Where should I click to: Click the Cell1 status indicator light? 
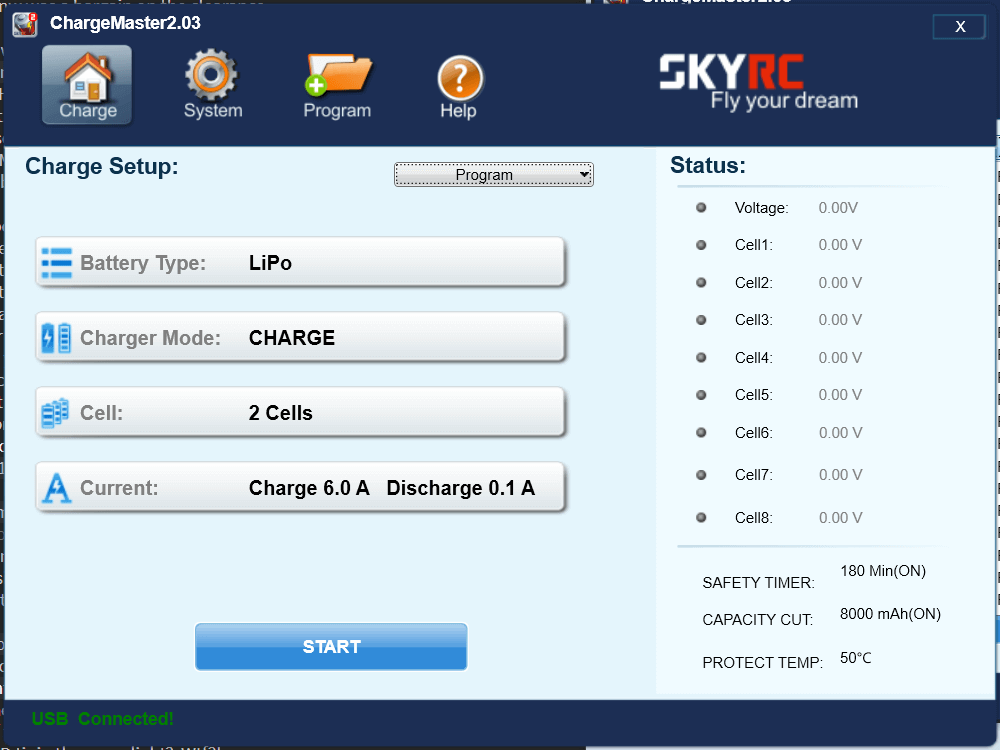click(x=701, y=245)
